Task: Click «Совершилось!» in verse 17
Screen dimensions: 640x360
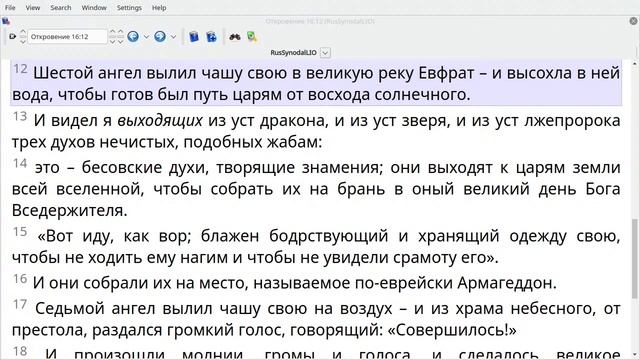Action: (451, 330)
